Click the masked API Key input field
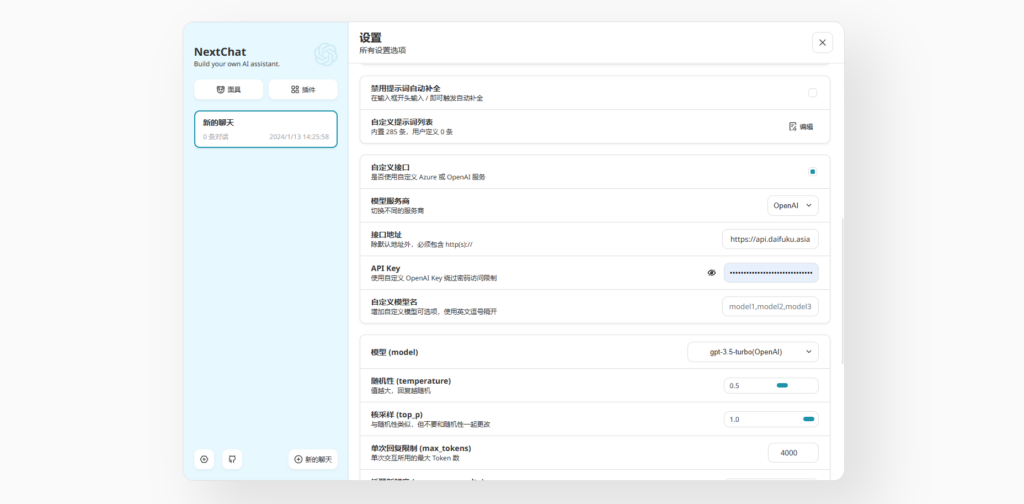This screenshot has width=1024, height=504. pos(770,272)
